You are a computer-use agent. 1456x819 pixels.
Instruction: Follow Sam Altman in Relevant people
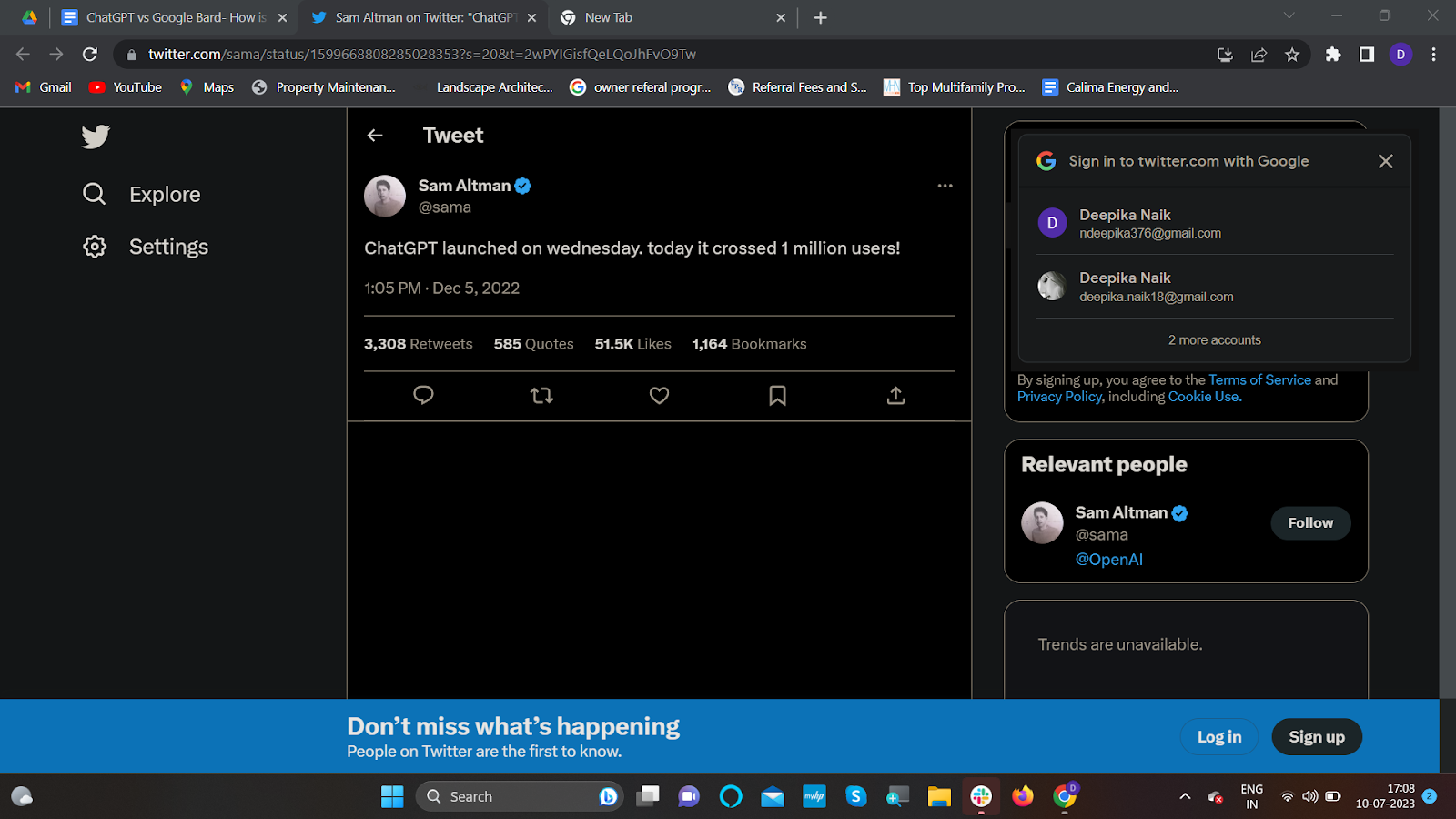pyautogui.click(x=1310, y=523)
